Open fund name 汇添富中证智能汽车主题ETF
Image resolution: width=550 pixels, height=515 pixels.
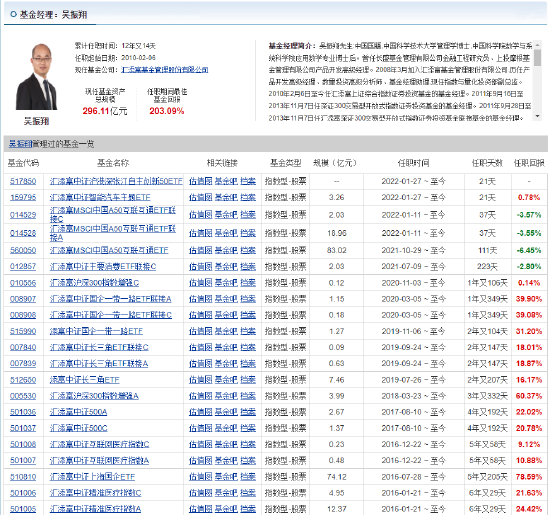click(100, 198)
